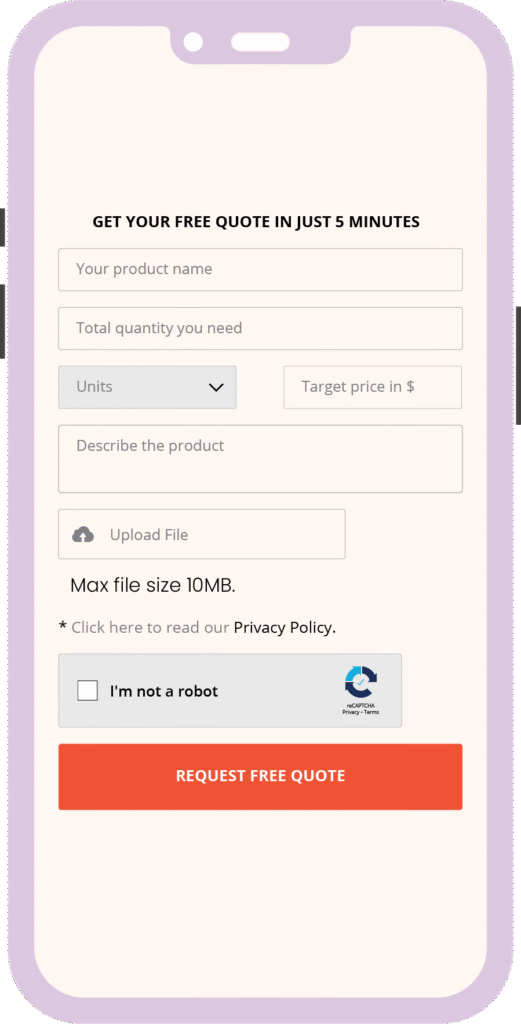
Task: Click Total quantity you need field
Action: pos(260,328)
